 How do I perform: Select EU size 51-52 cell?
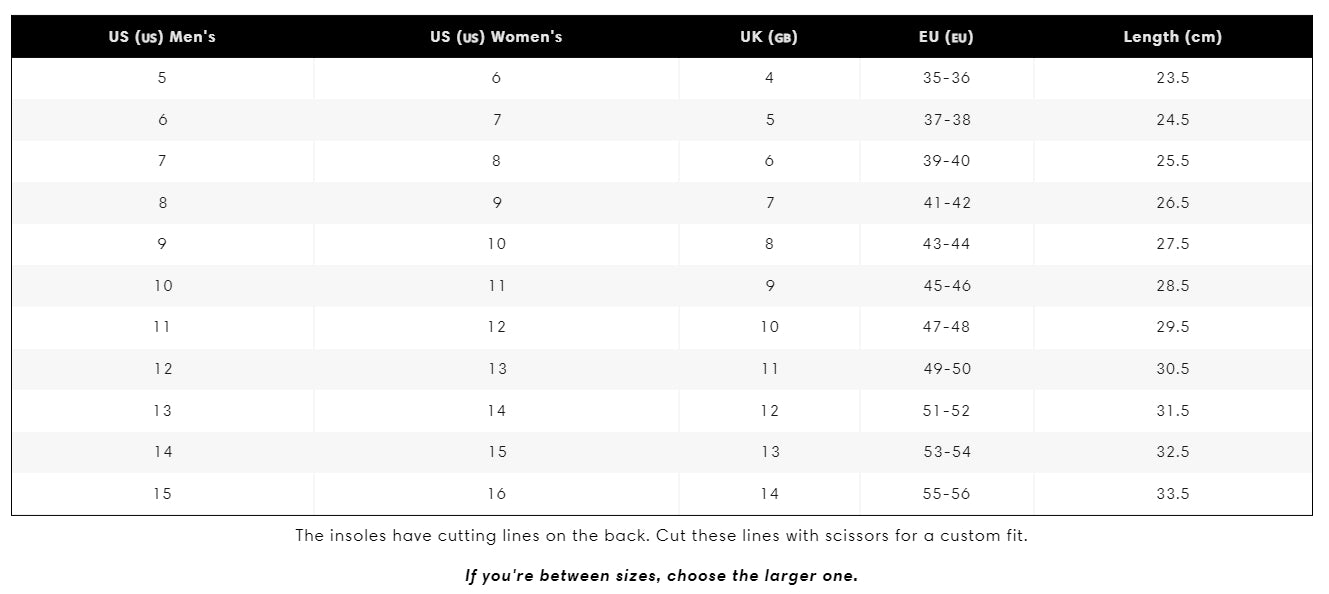coord(946,411)
